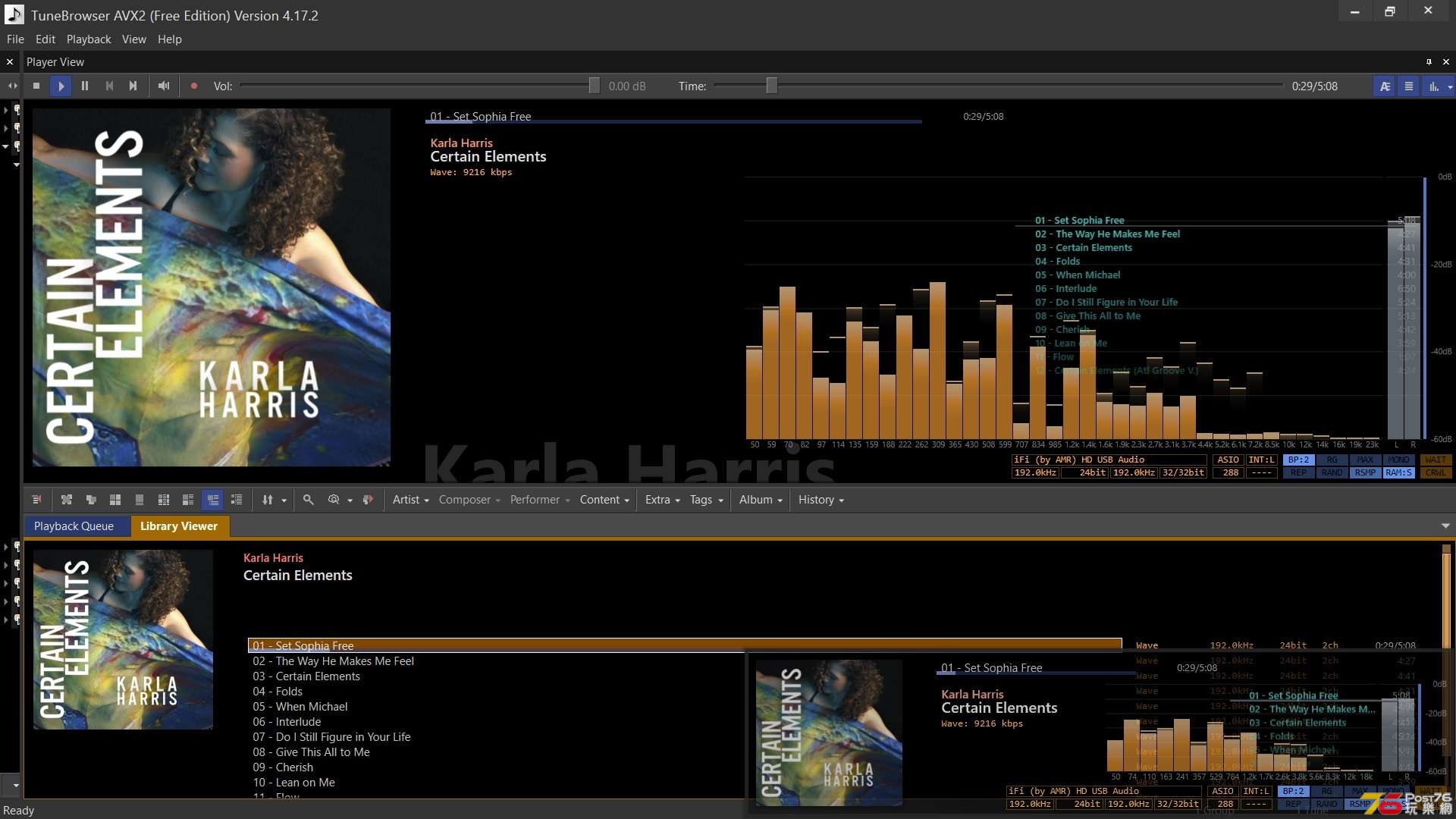Viewport: 1456px width, 819px height.
Task: Toggle the RAND random indicator
Action: 1332,473
